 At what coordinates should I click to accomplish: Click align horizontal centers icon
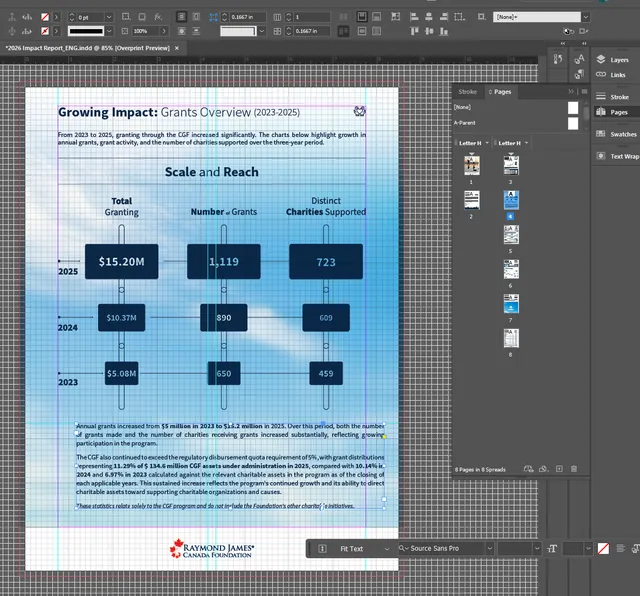click(429, 17)
